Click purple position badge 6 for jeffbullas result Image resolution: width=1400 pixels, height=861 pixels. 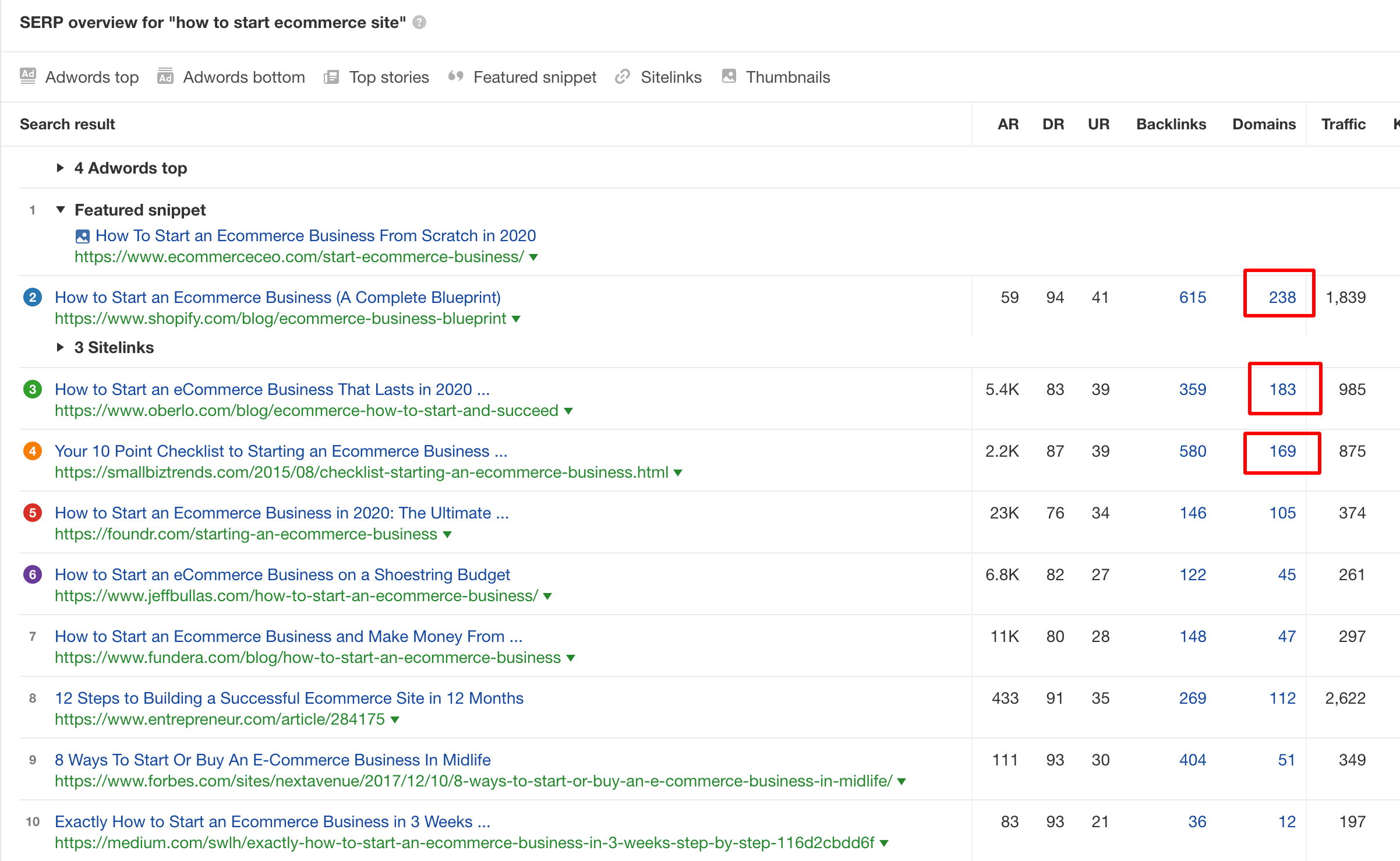[x=33, y=574]
